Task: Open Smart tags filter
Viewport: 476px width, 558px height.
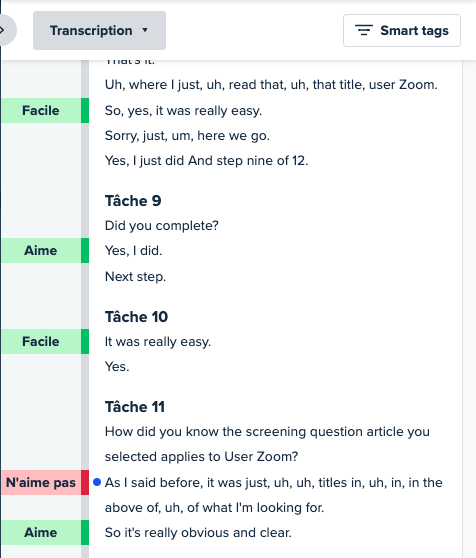Action: point(402,31)
